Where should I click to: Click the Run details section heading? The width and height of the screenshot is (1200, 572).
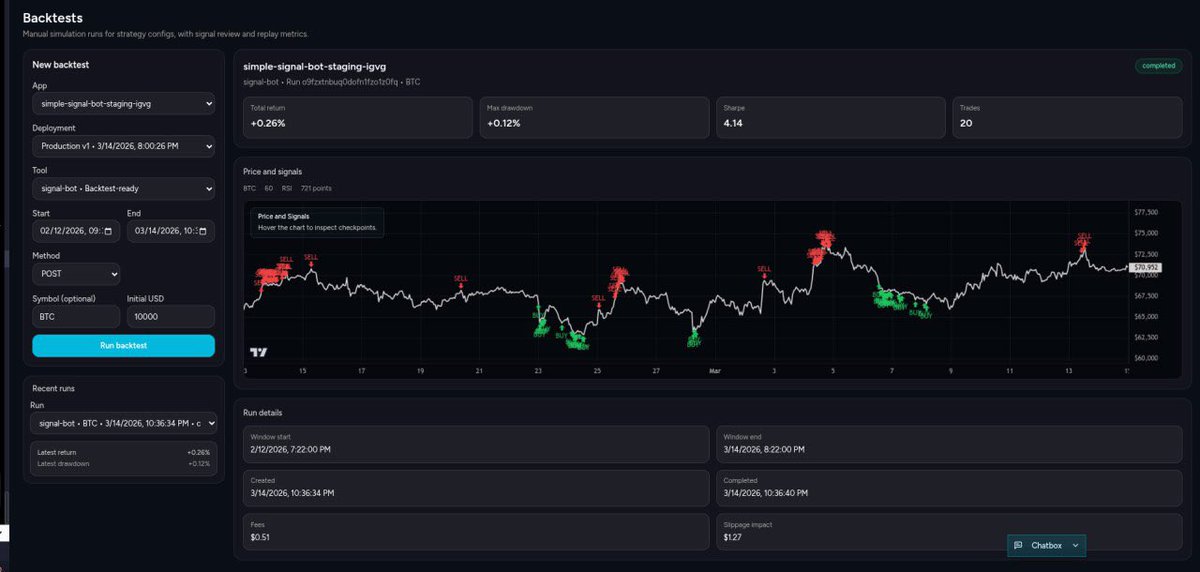pyautogui.click(x=263, y=412)
